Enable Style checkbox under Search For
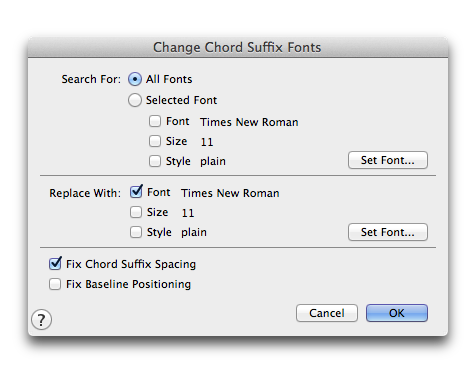 click(155, 161)
